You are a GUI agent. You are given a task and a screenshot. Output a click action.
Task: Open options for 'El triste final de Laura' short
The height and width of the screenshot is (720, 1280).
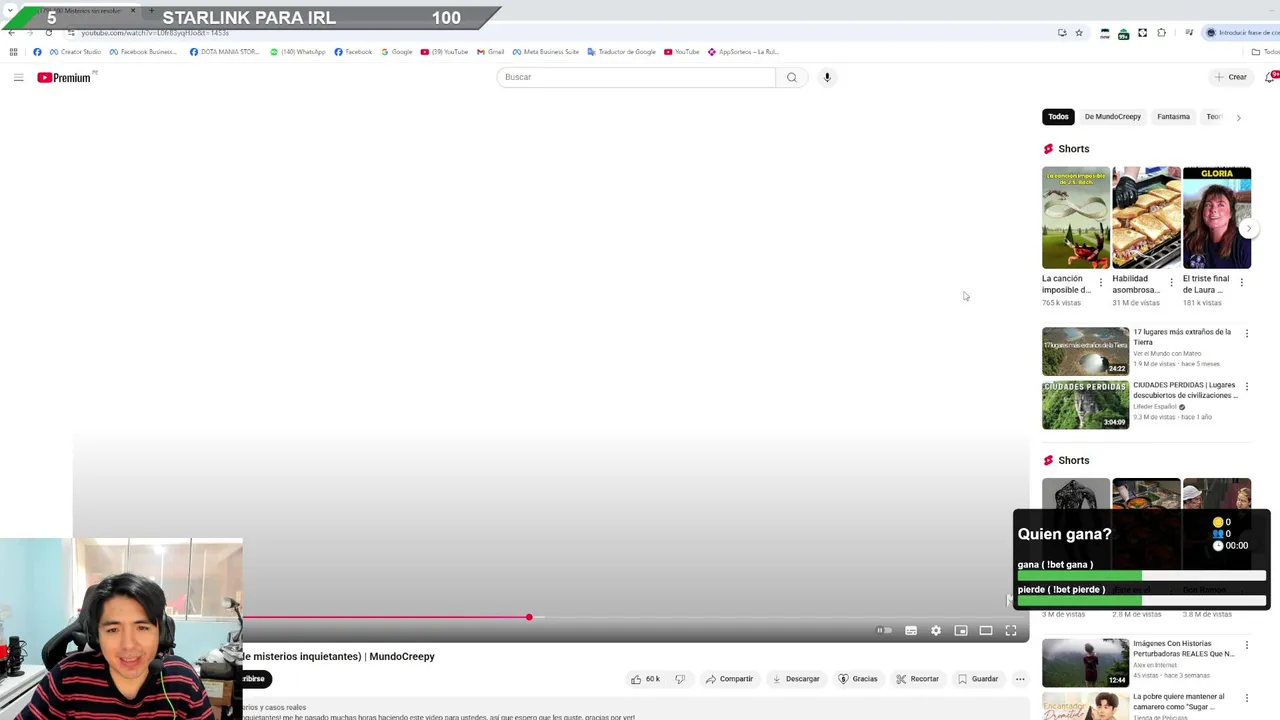(x=1241, y=283)
